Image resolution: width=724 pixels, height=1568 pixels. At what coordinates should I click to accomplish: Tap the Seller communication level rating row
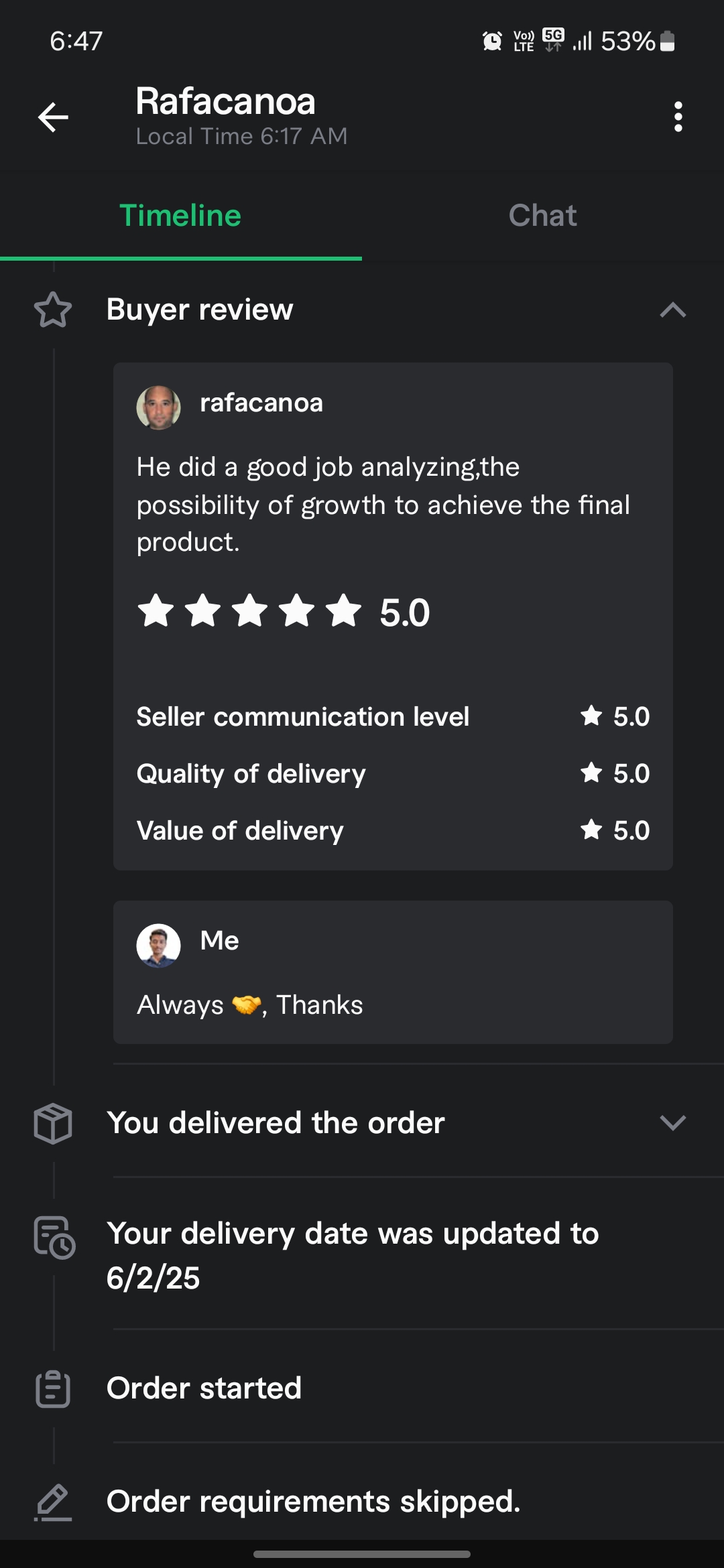point(393,717)
